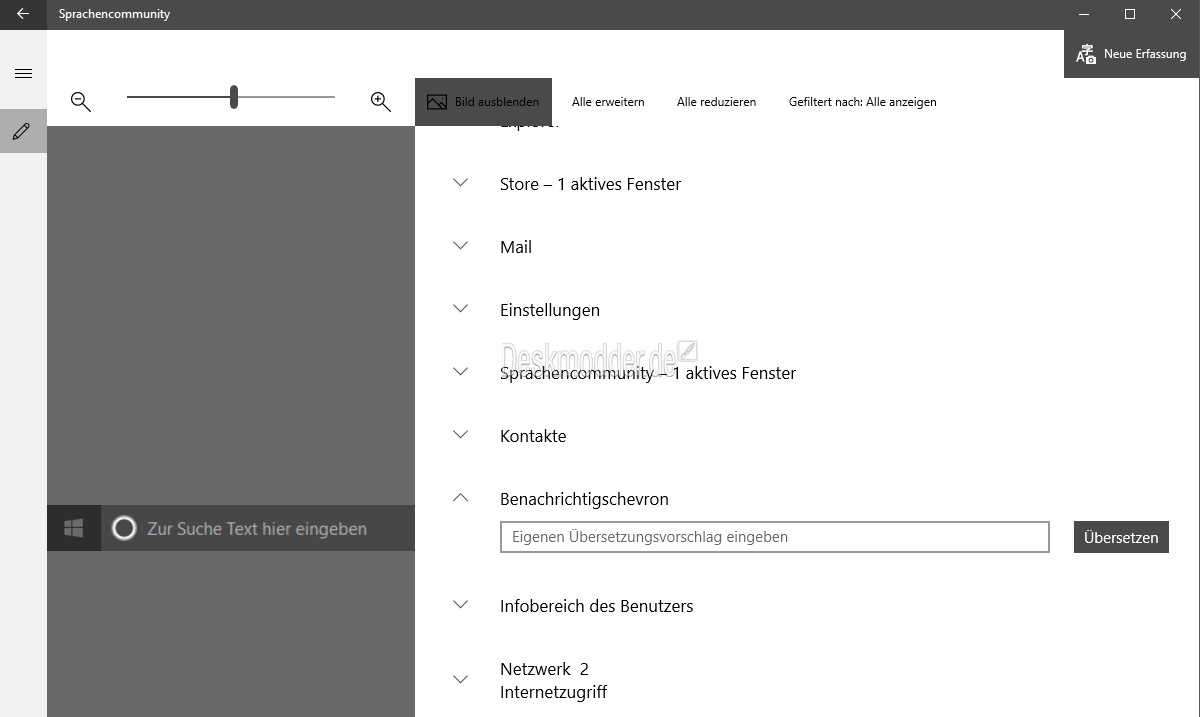The width and height of the screenshot is (1200, 717).
Task: Choose Alle reduzieren
Action: coord(716,102)
